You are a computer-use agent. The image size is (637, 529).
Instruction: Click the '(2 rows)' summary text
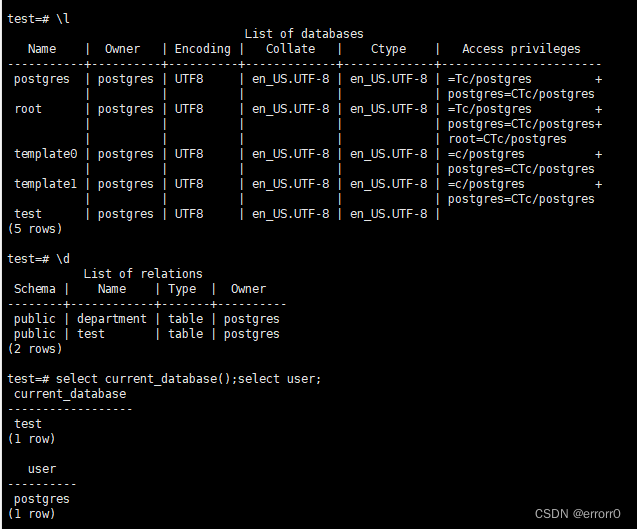coord(35,349)
